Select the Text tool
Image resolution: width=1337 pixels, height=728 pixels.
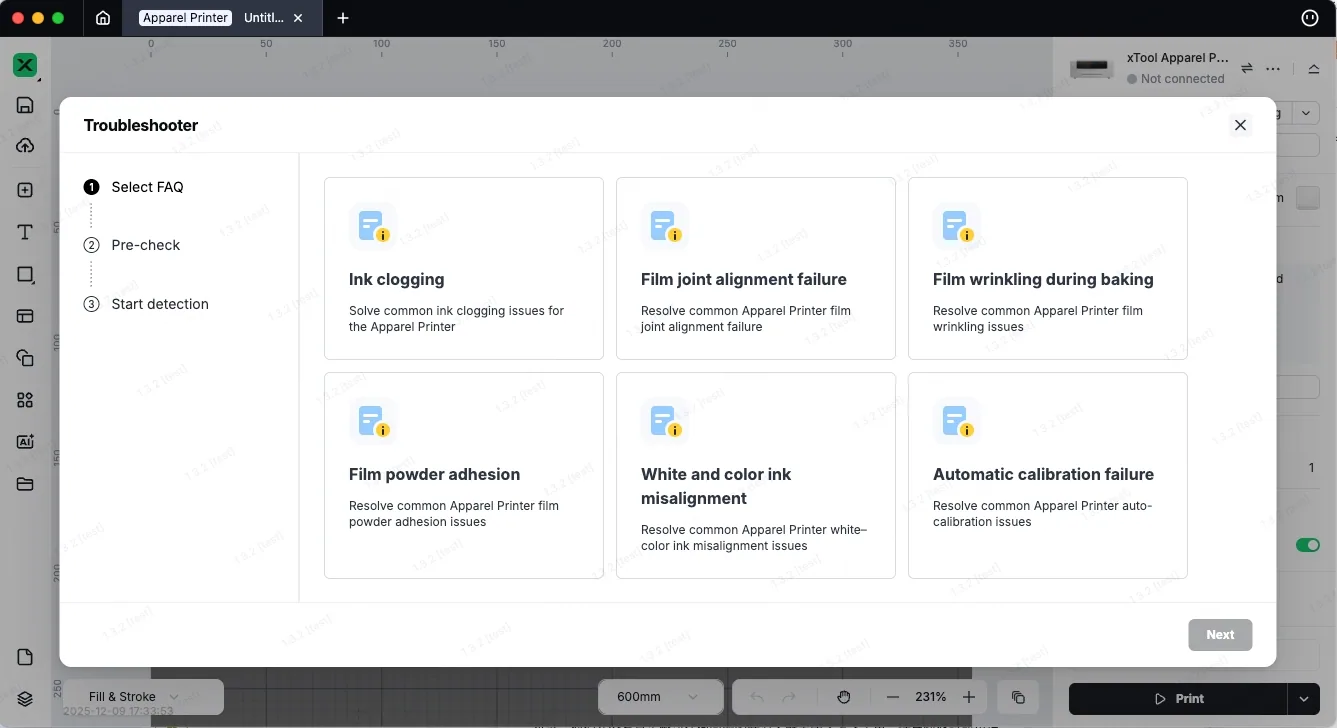(25, 232)
